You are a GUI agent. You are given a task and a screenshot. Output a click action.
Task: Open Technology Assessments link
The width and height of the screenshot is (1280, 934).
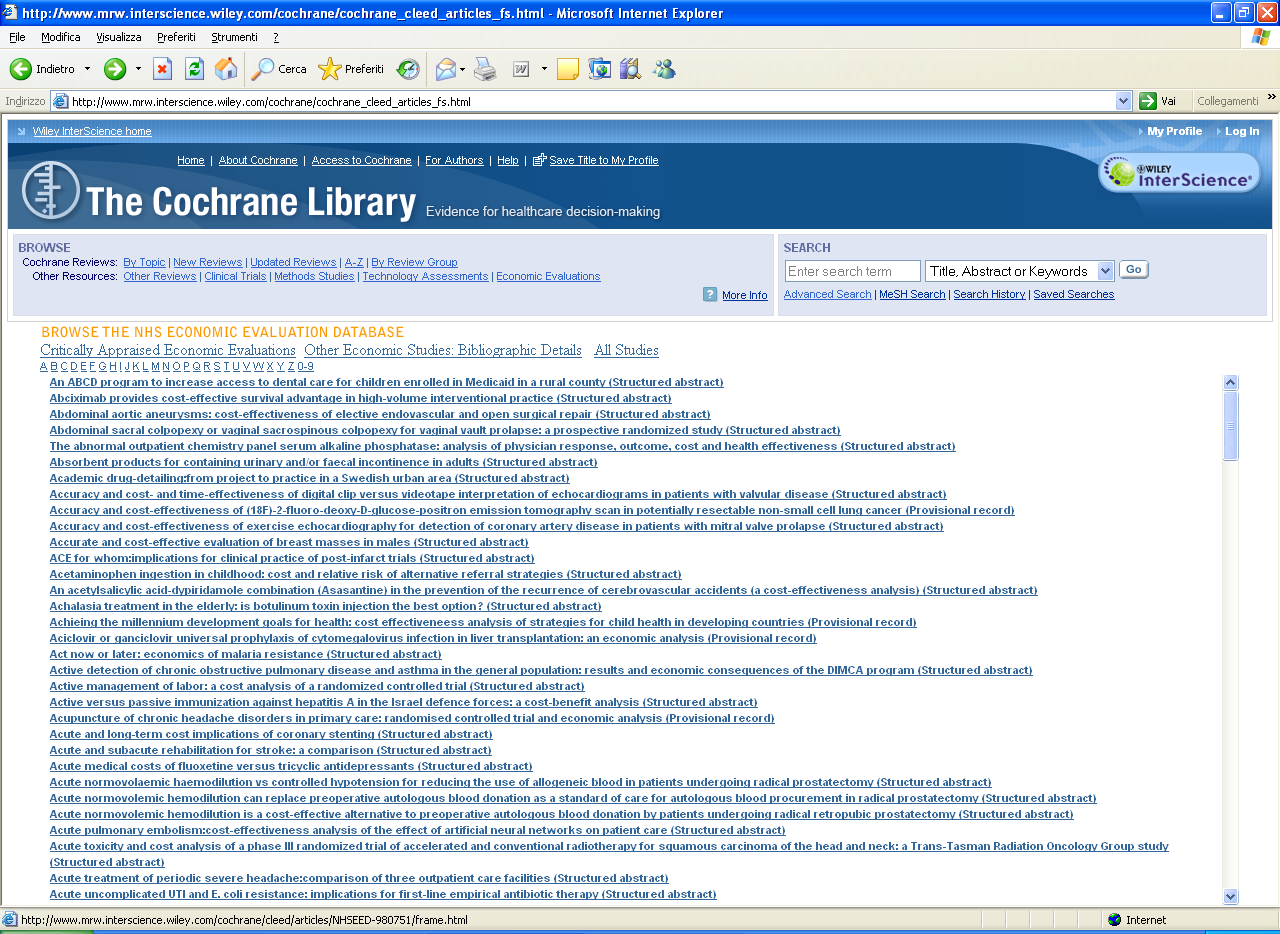[425, 277]
